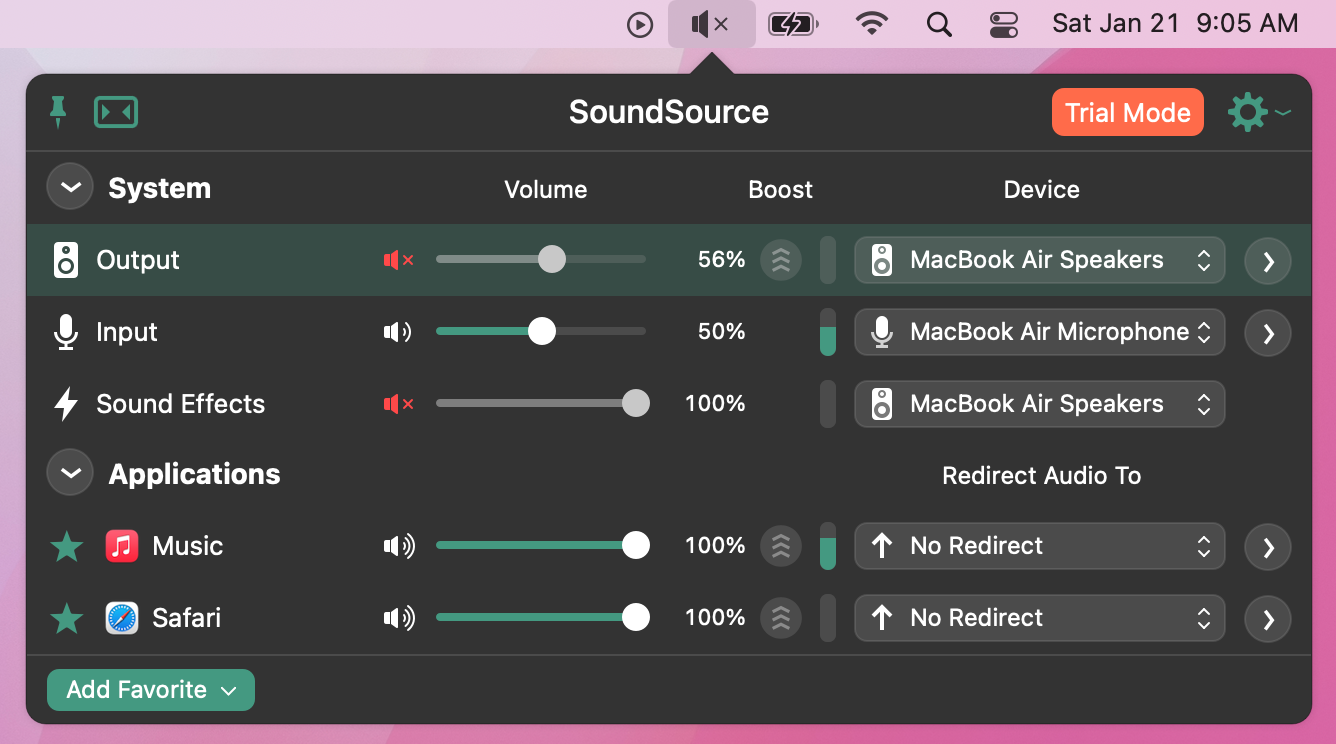Expand Music advanced options arrow
The height and width of the screenshot is (744, 1336).
click(x=1268, y=547)
